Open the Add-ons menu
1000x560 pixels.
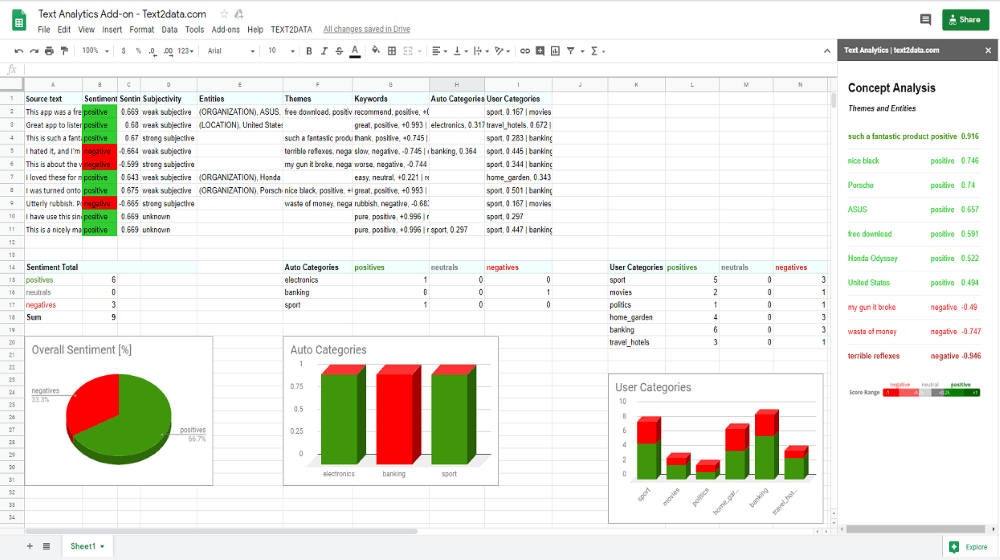[x=225, y=29]
